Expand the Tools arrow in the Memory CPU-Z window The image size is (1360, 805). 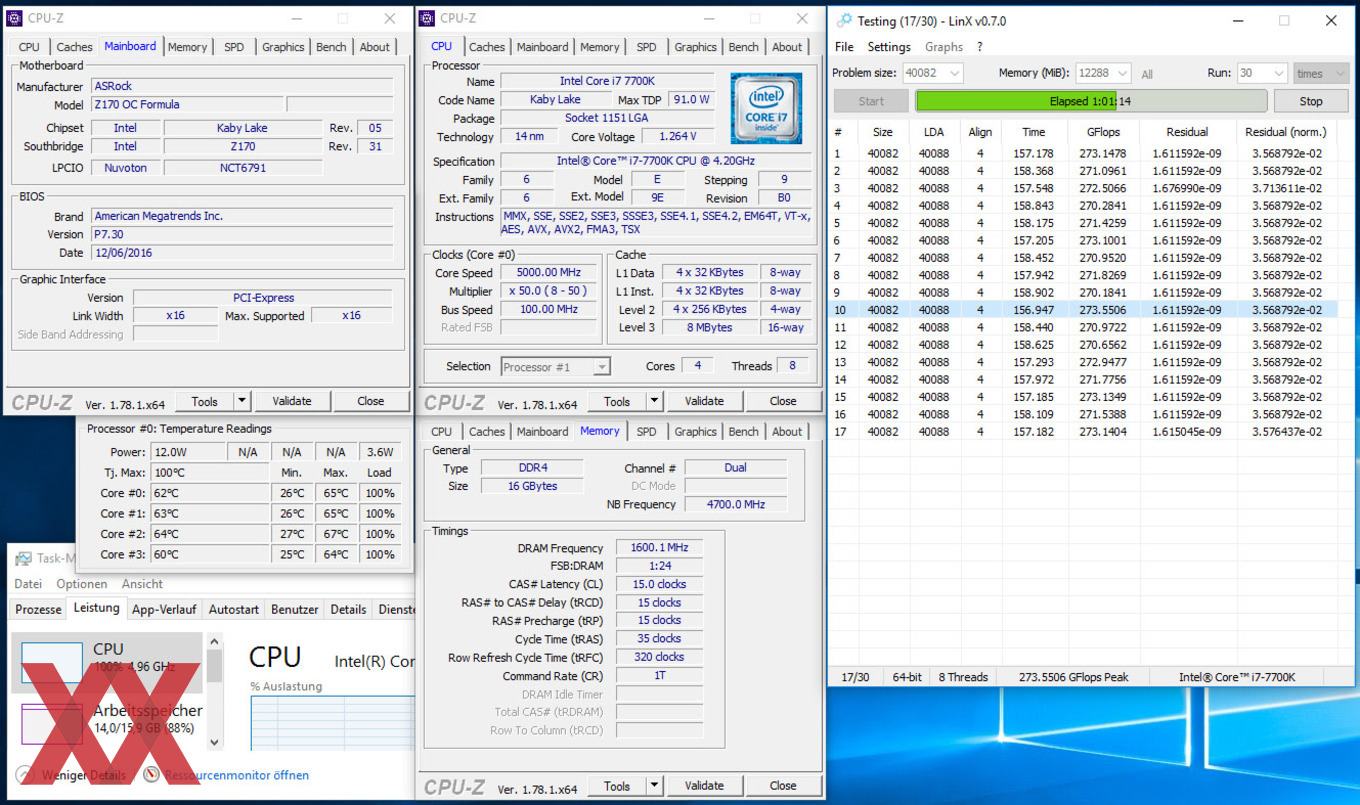654,786
